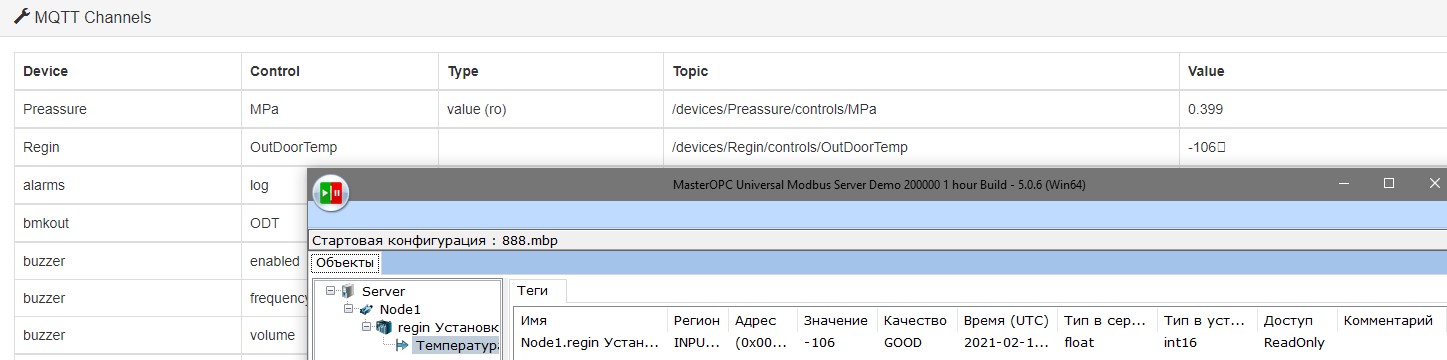Click the Качество column header
1447x360 pixels.
[916, 320]
